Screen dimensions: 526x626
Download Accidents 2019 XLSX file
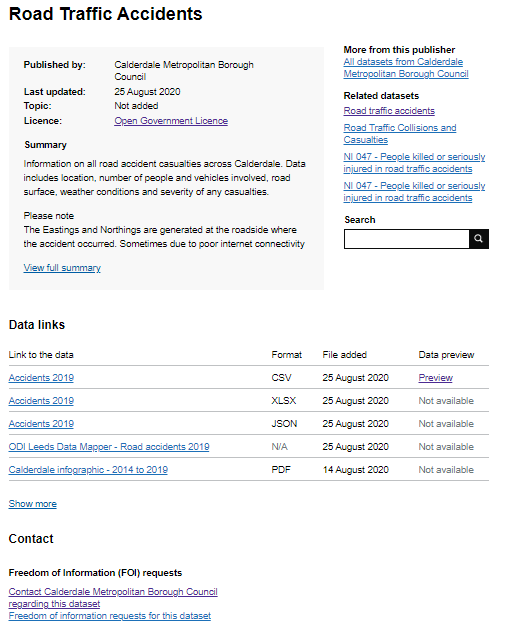point(41,401)
